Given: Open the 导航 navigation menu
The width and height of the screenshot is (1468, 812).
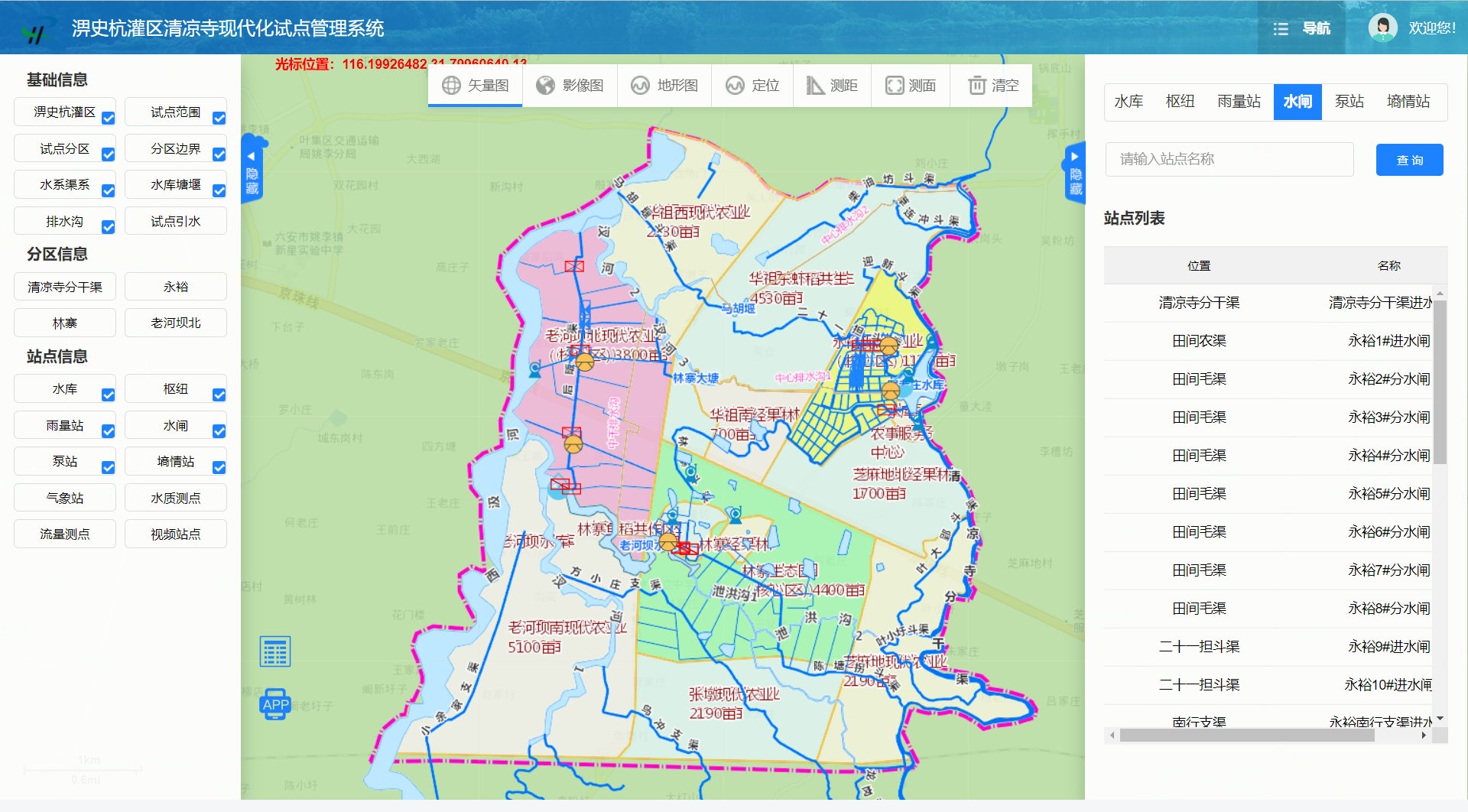Looking at the screenshot, I should [1302, 28].
